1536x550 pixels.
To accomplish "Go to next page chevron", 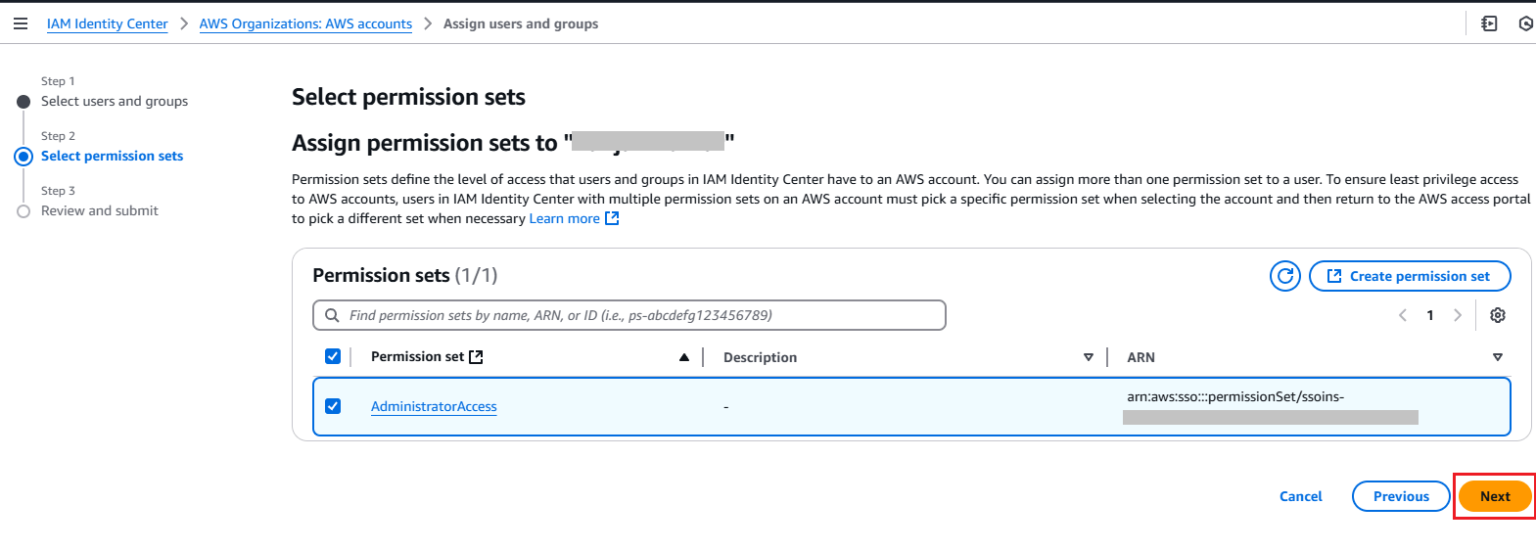I will pyautogui.click(x=1457, y=315).
